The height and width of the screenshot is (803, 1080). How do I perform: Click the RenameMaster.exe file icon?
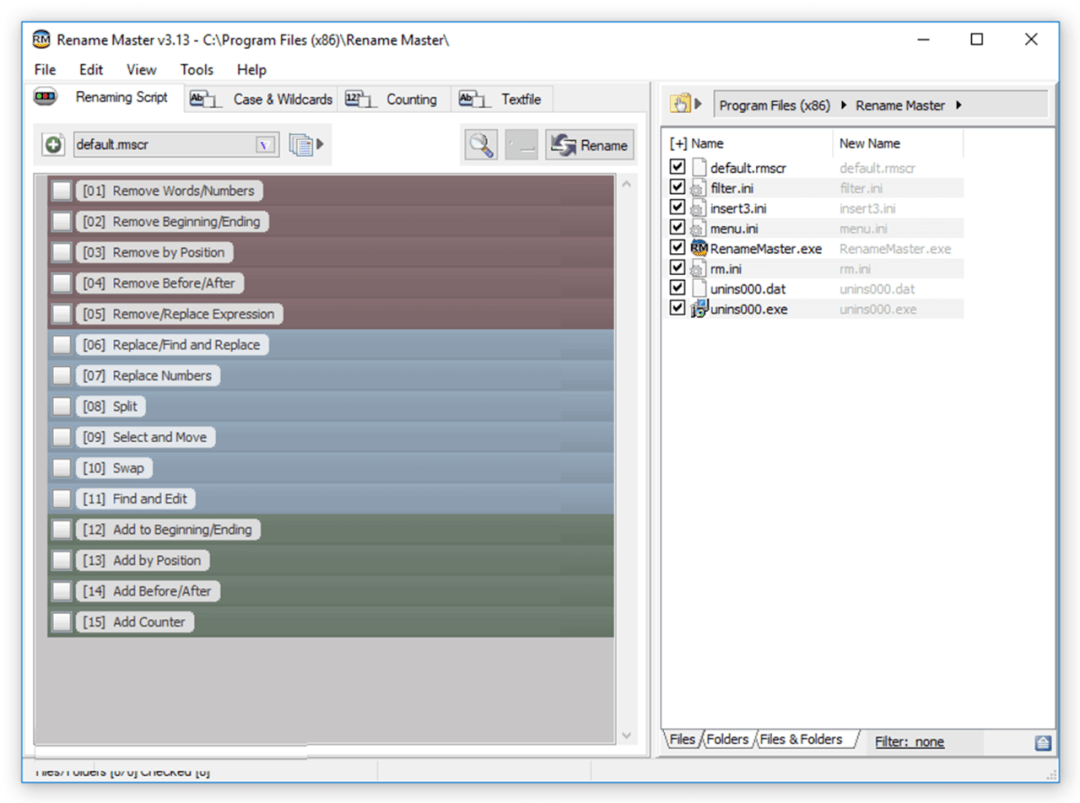(699, 249)
